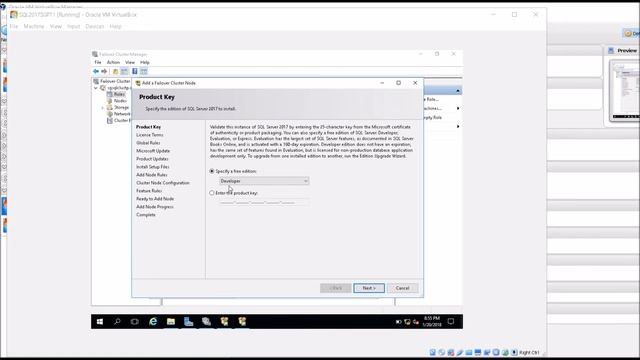640x360 pixels.
Task: Select Nodes in the cluster tree
Action: (x=120, y=101)
